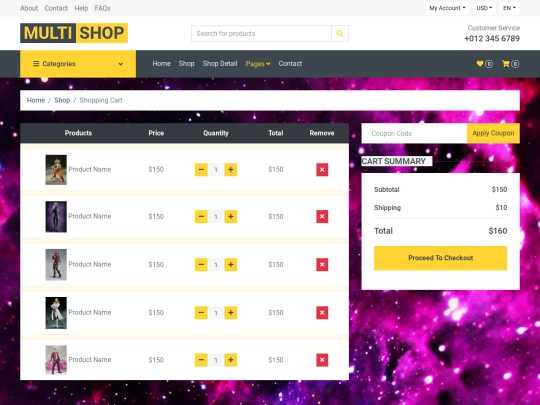
Task: Focus the Search for products field
Action: pos(261,33)
